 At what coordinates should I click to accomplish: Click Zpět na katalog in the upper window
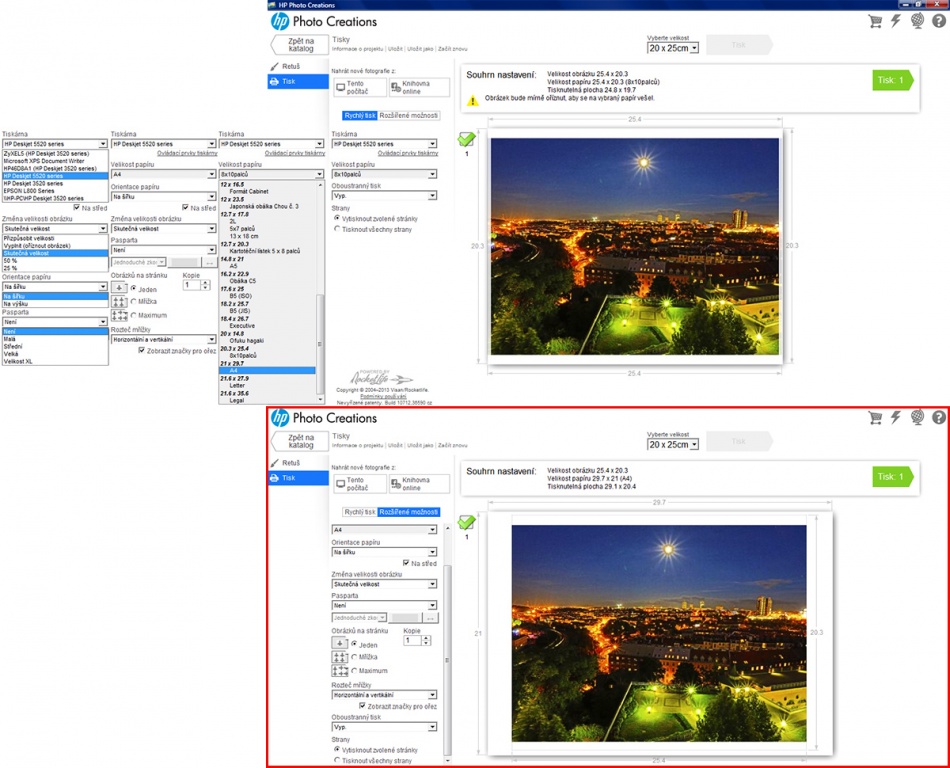pyautogui.click(x=301, y=45)
